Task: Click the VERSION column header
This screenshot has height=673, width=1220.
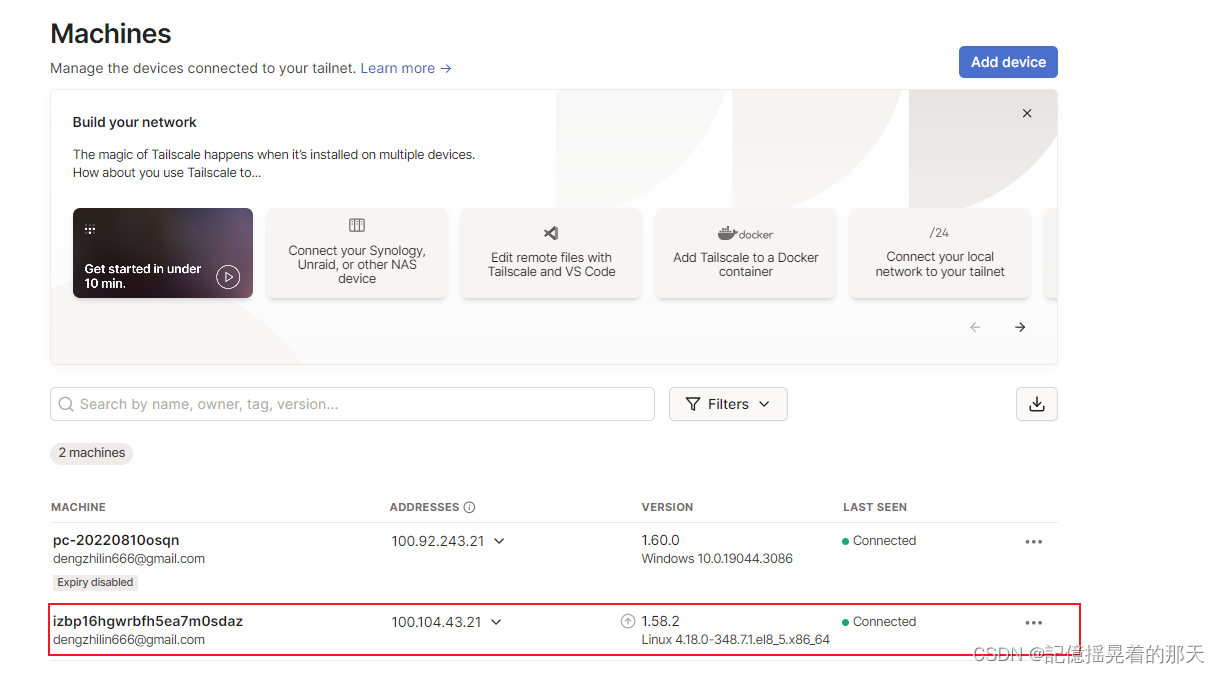Action: (x=667, y=507)
